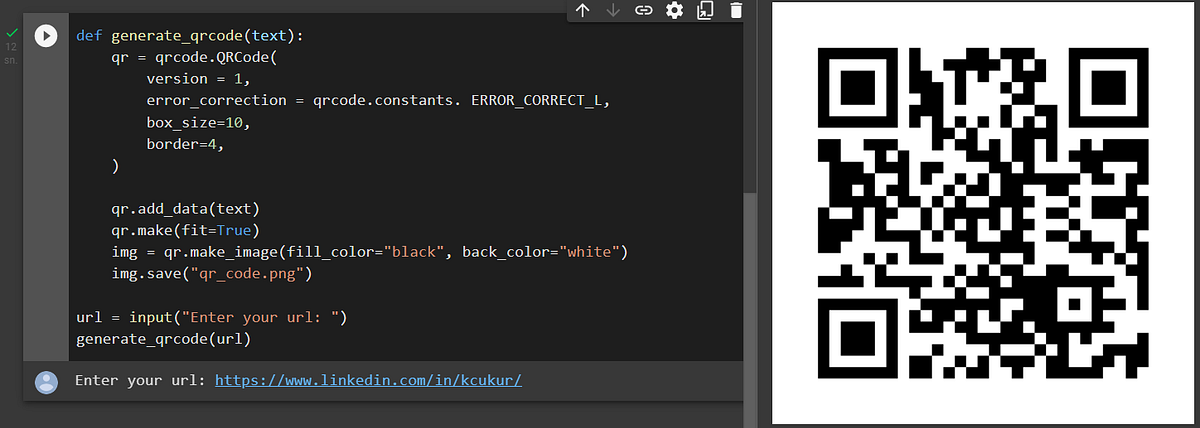Click the user avatar icon in output

point(46,382)
